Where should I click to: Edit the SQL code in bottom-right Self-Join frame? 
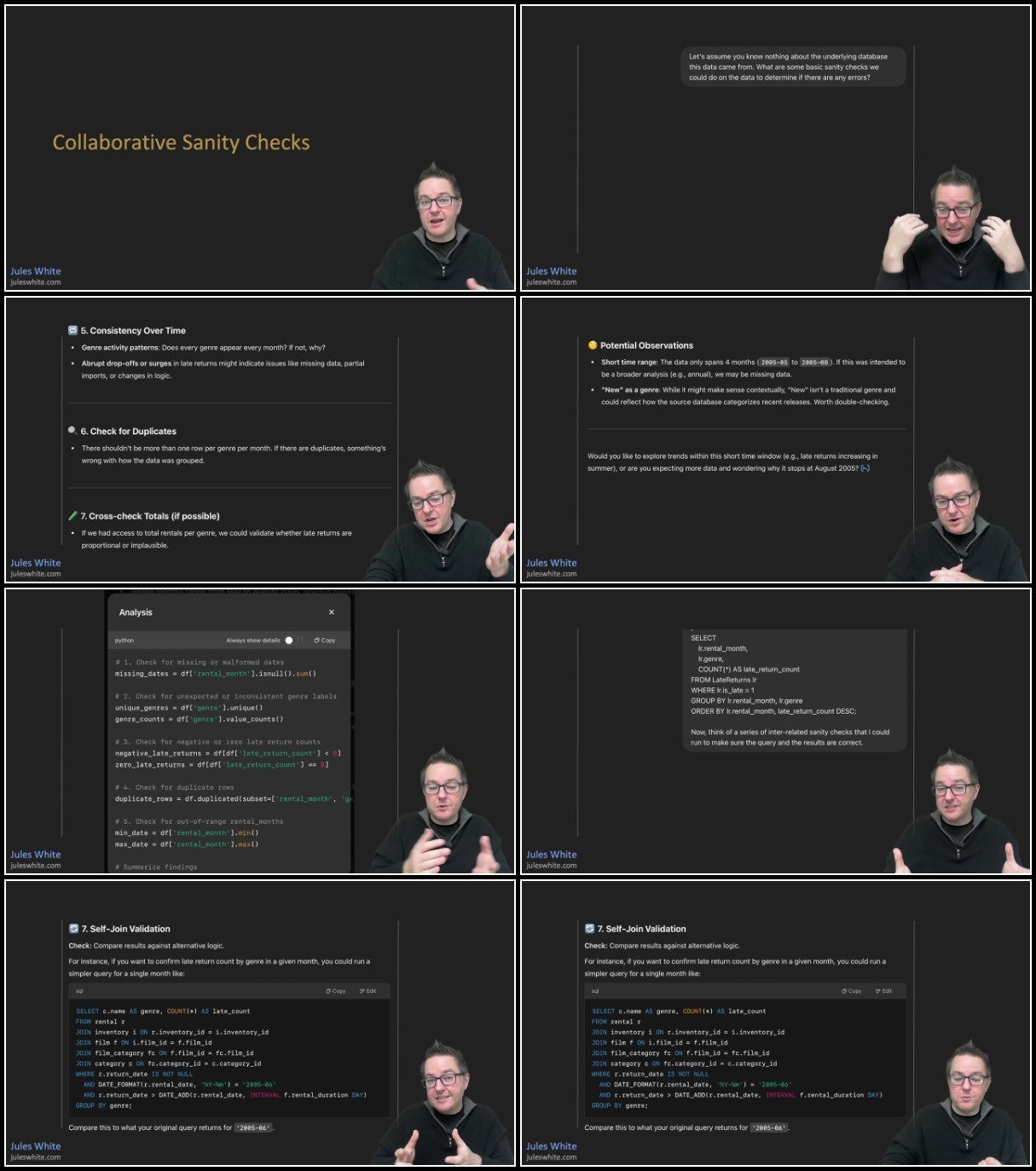click(883, 991)
